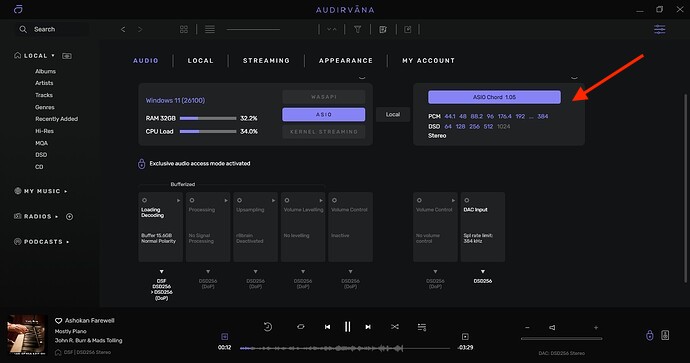The height and width of the screenshot is (363, 690).
Task: Toggle repeat mode icon
Action: [x=301, y=327]
